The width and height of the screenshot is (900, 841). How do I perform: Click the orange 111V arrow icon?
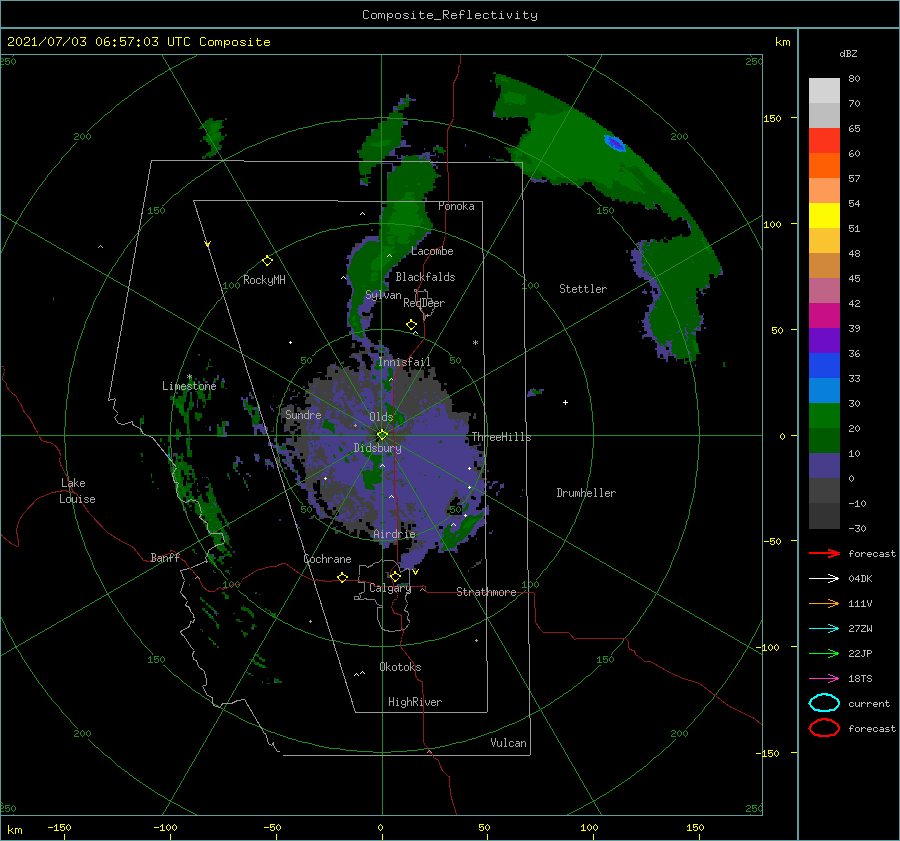point(824,603)
